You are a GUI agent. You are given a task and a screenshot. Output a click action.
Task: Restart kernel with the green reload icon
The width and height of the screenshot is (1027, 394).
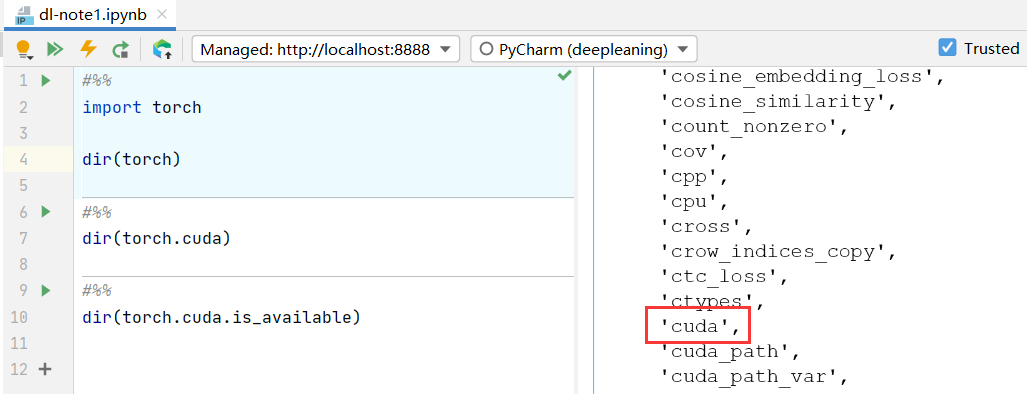(120, 49)
